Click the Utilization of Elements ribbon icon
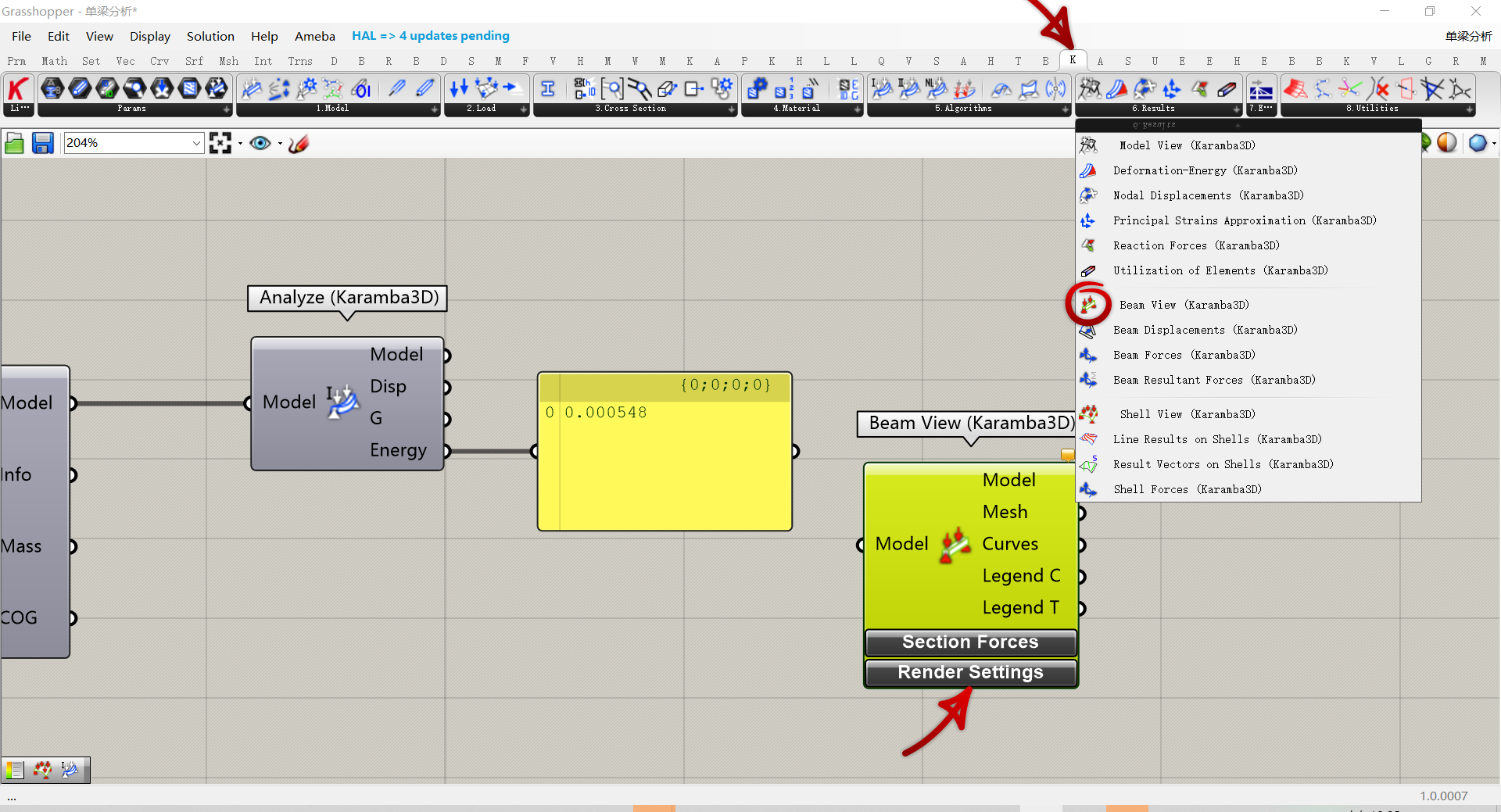This screenshot has height=812, width=1501. point(1227,88)
